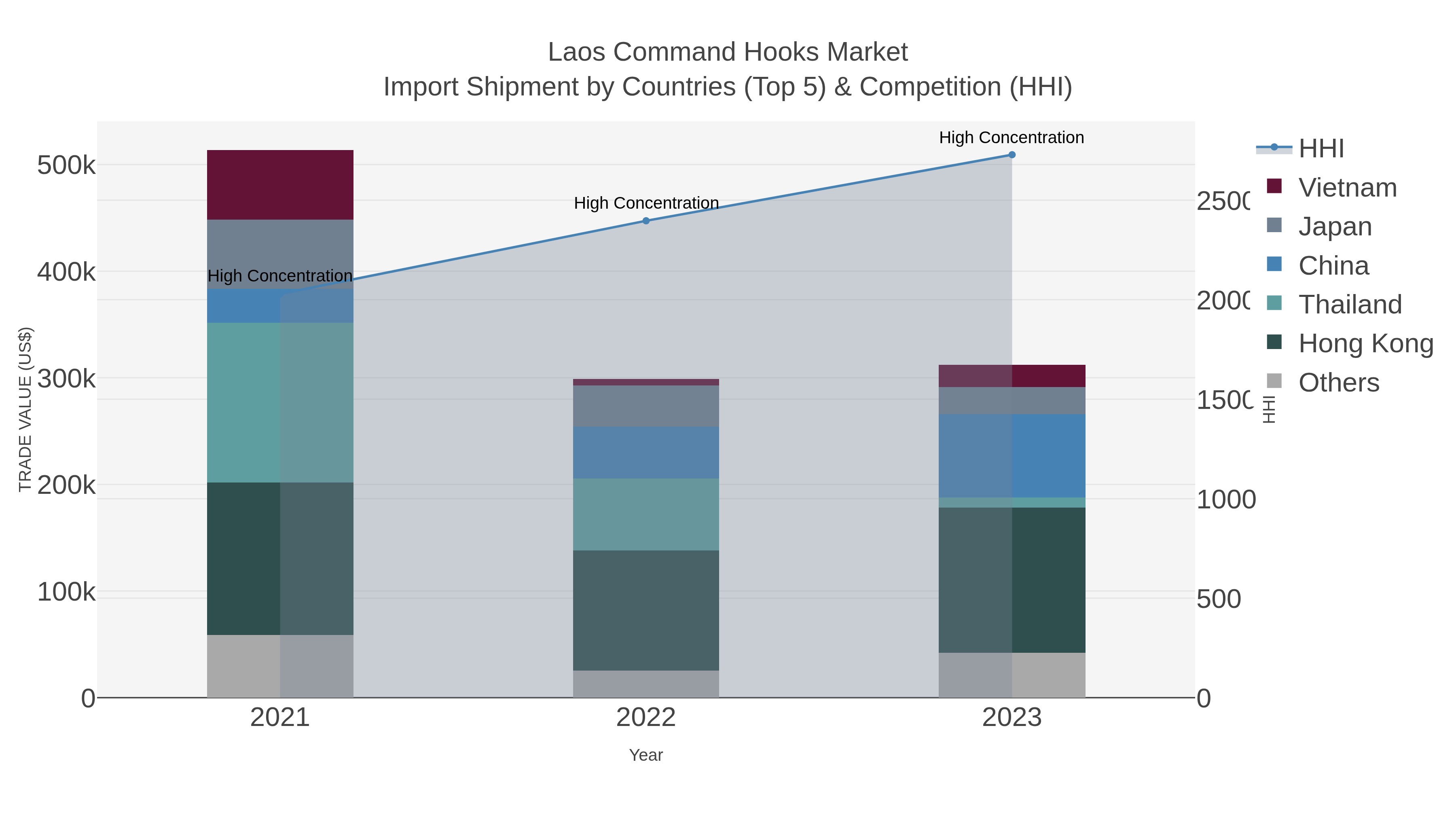Click the Others segment of the 2022 bar
The height and width of the screenshot is (819, 1456).
[646, 684]
